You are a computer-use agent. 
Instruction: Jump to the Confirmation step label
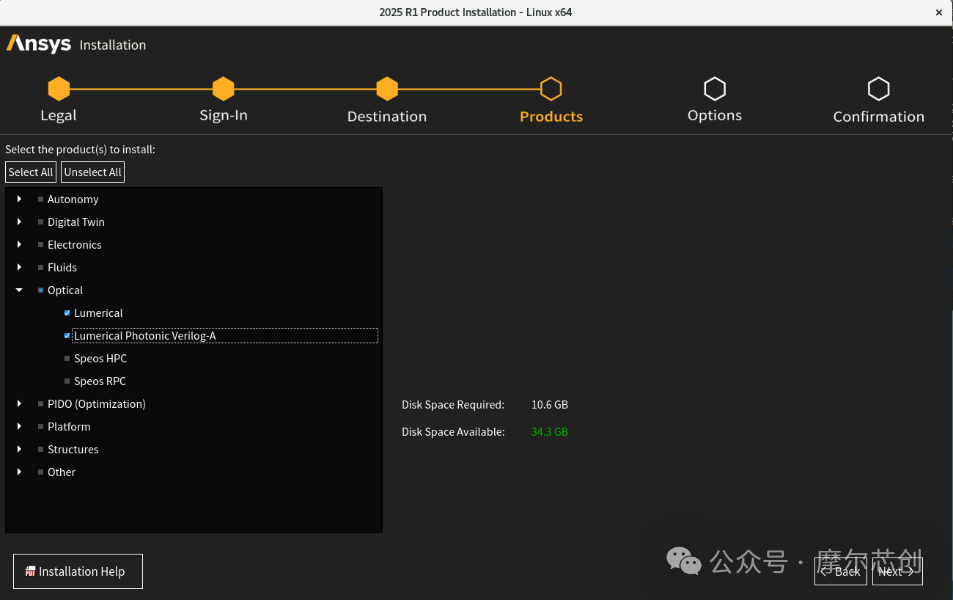coord(879,116)
